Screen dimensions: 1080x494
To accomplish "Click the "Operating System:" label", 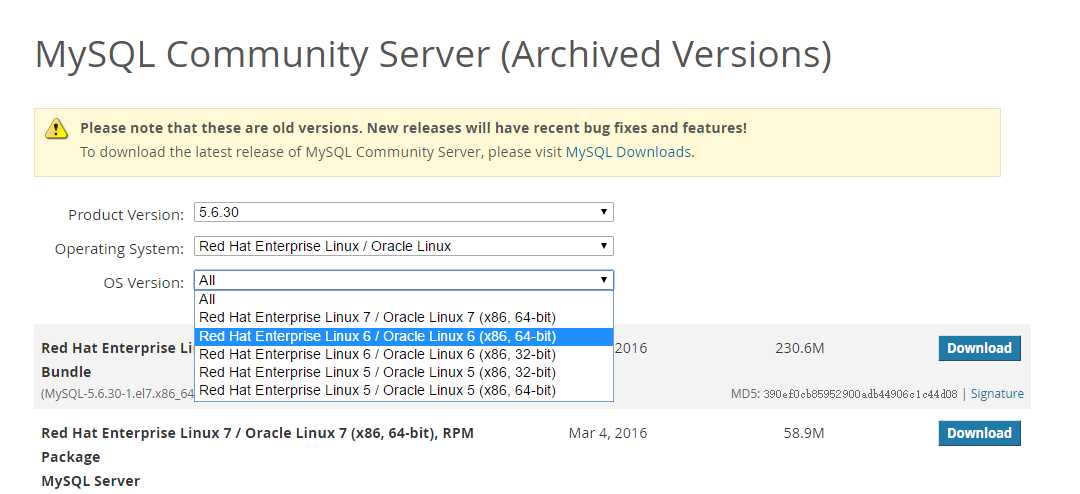I will (120, 249).
